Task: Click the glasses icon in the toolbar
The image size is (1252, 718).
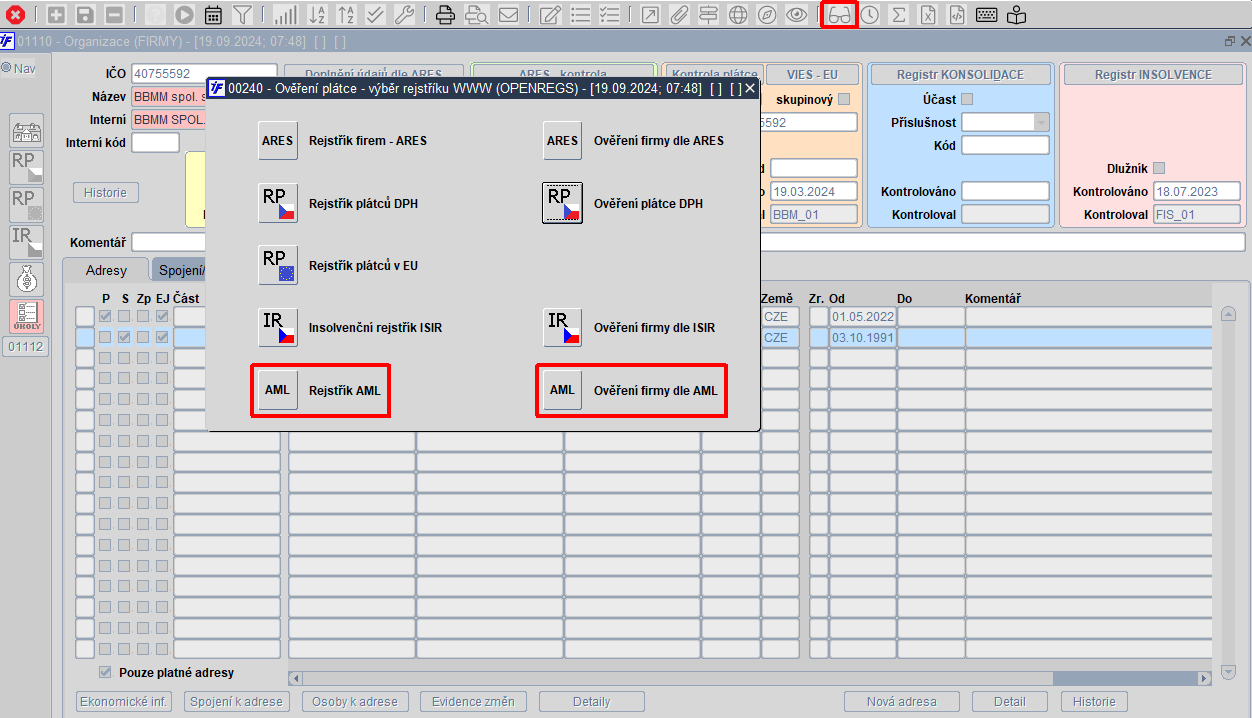Action: 840,15
